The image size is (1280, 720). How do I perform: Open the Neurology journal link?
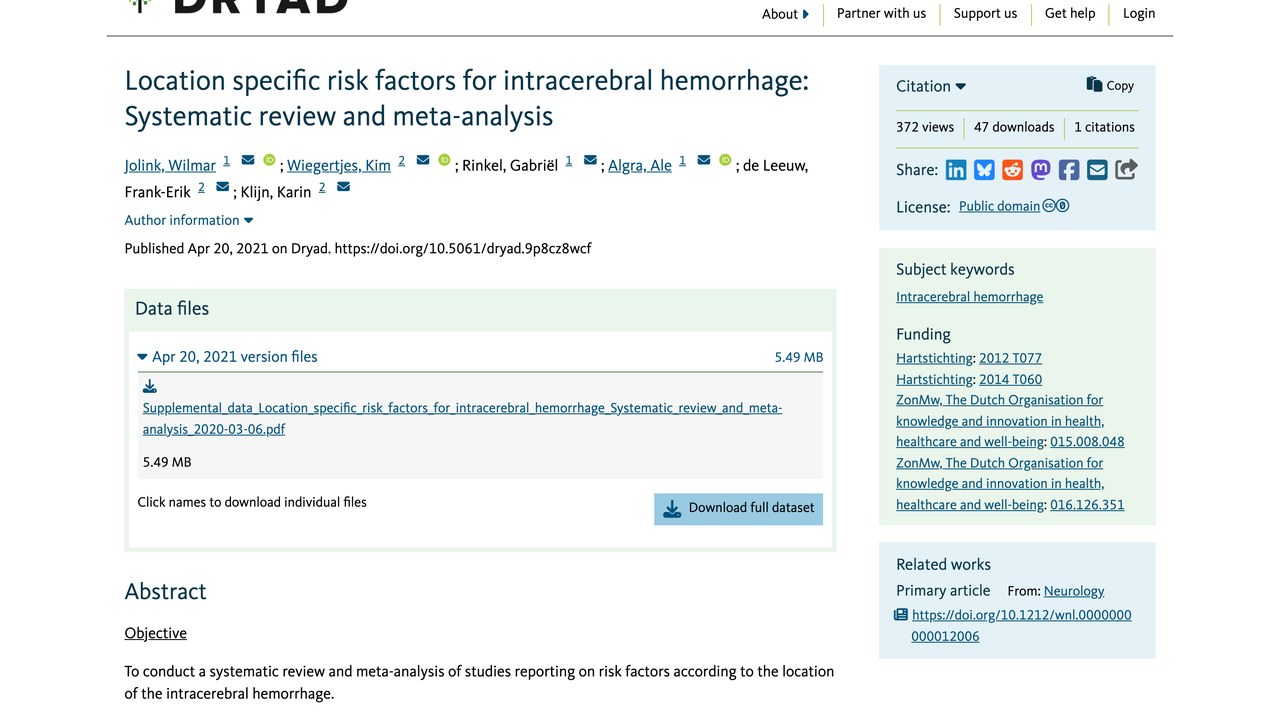point(1074,591)
